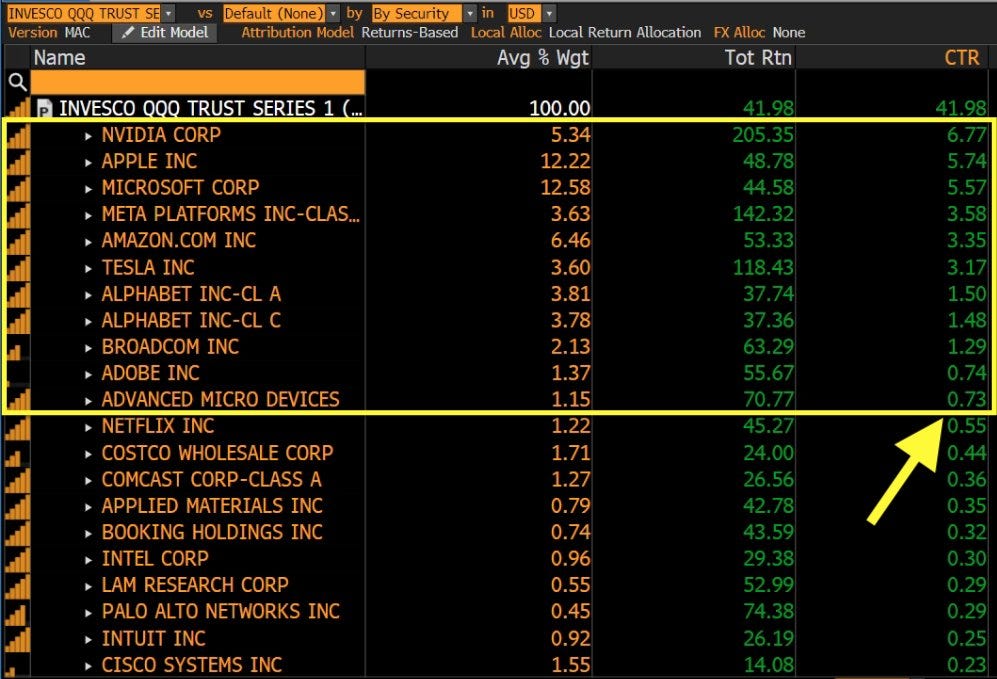Click Intel's CTR value 0.30

966,559
